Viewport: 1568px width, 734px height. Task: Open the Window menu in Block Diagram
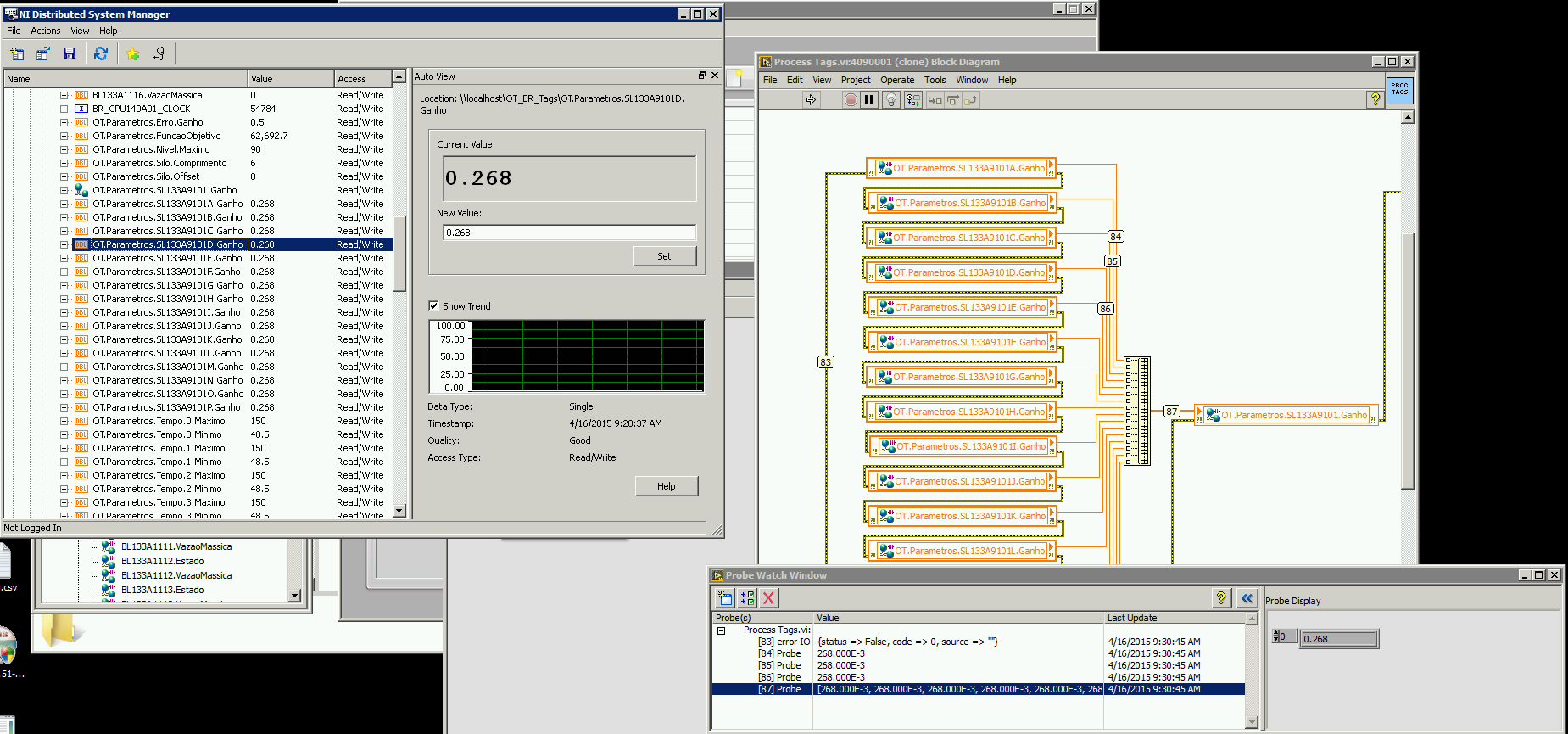972,80
